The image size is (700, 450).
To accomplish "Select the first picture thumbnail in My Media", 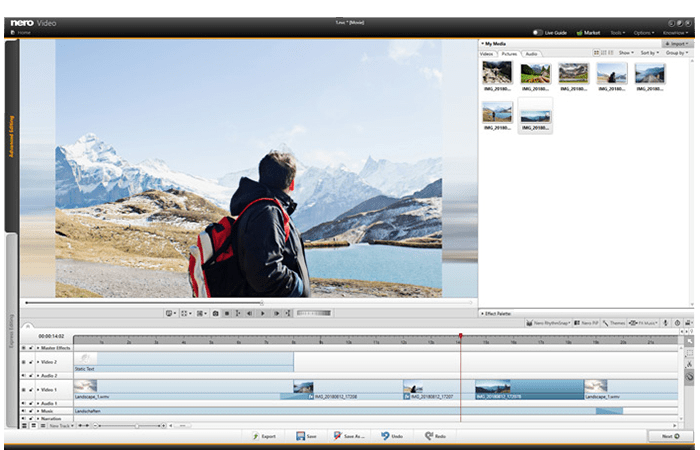I will click(497, 73).
